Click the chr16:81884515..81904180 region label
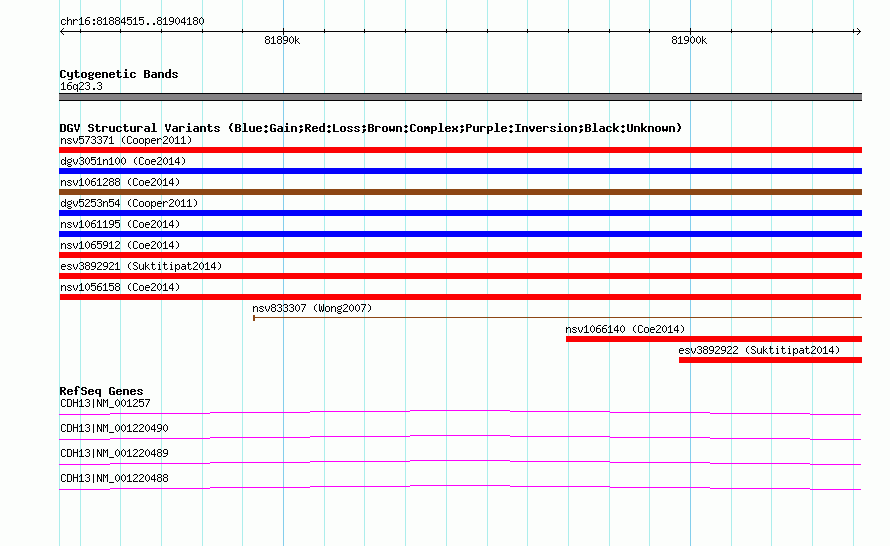Screen dimensions: 890x546 click(x=132, y=21)
